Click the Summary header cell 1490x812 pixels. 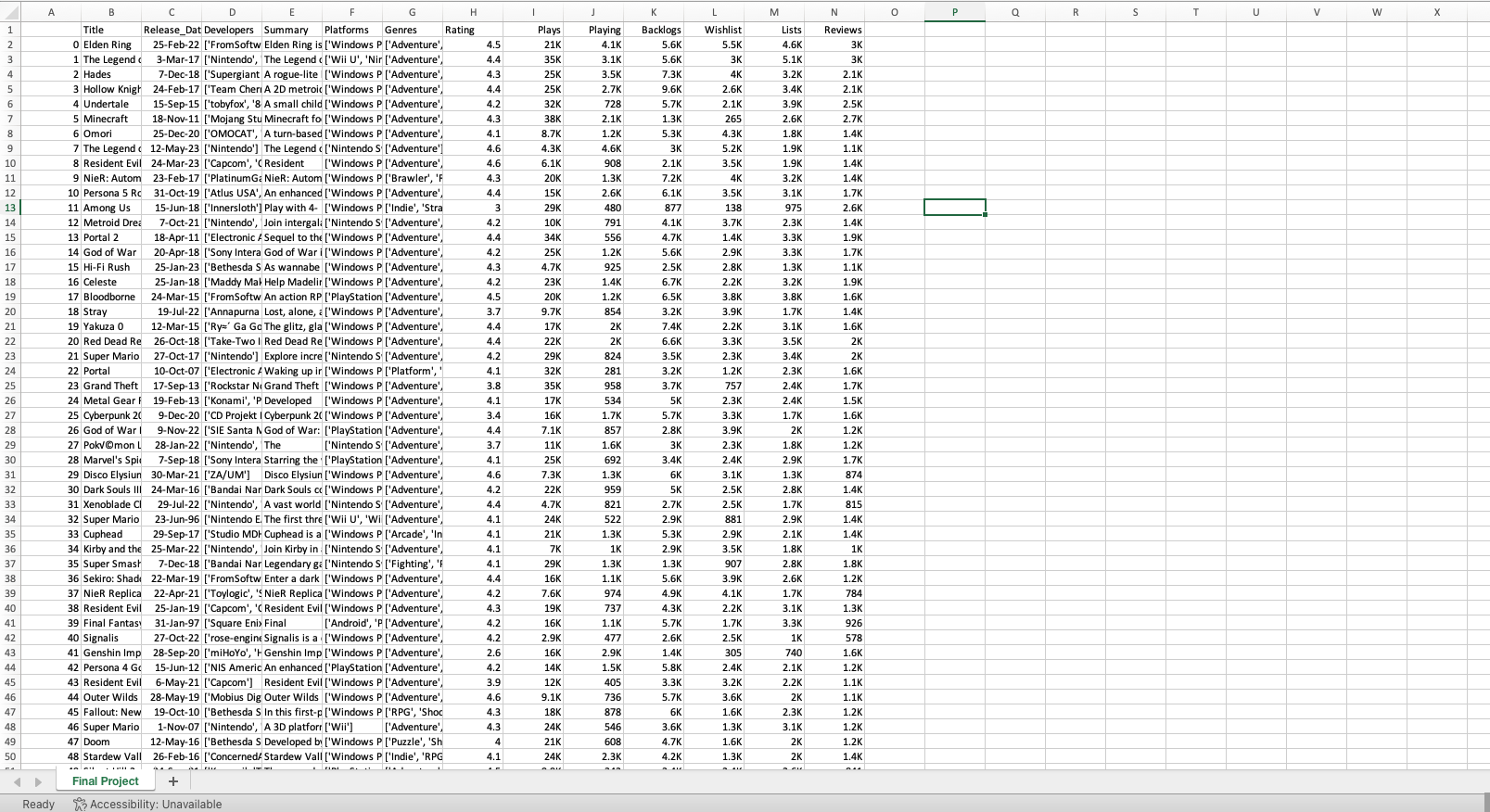tap(292, 30)
